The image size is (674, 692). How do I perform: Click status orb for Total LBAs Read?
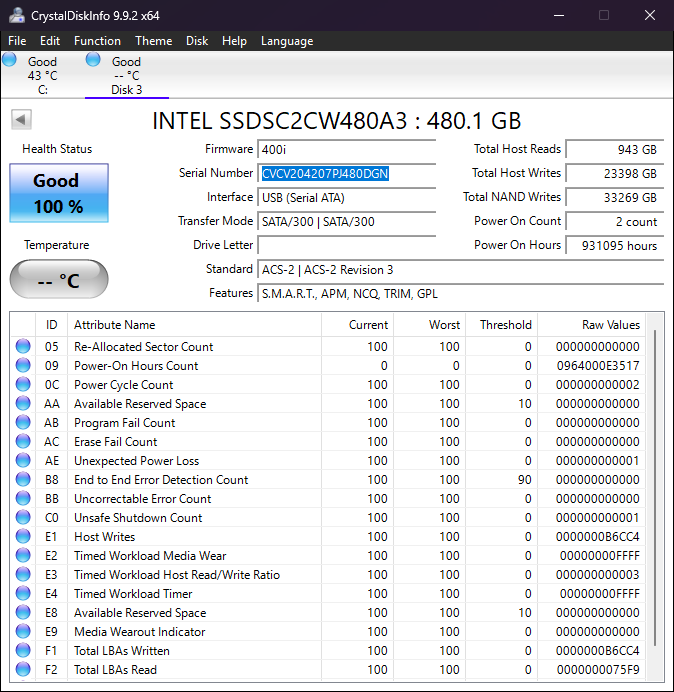point(23,669)
